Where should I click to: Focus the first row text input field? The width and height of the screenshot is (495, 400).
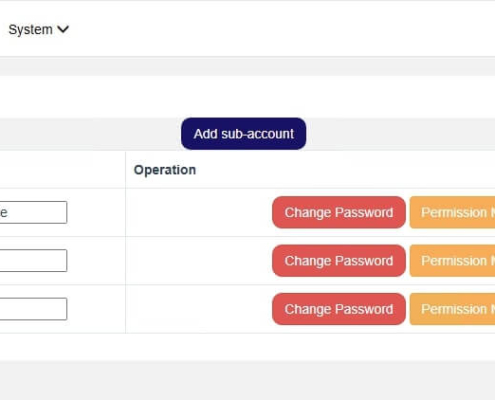click(x=33, y=212)
